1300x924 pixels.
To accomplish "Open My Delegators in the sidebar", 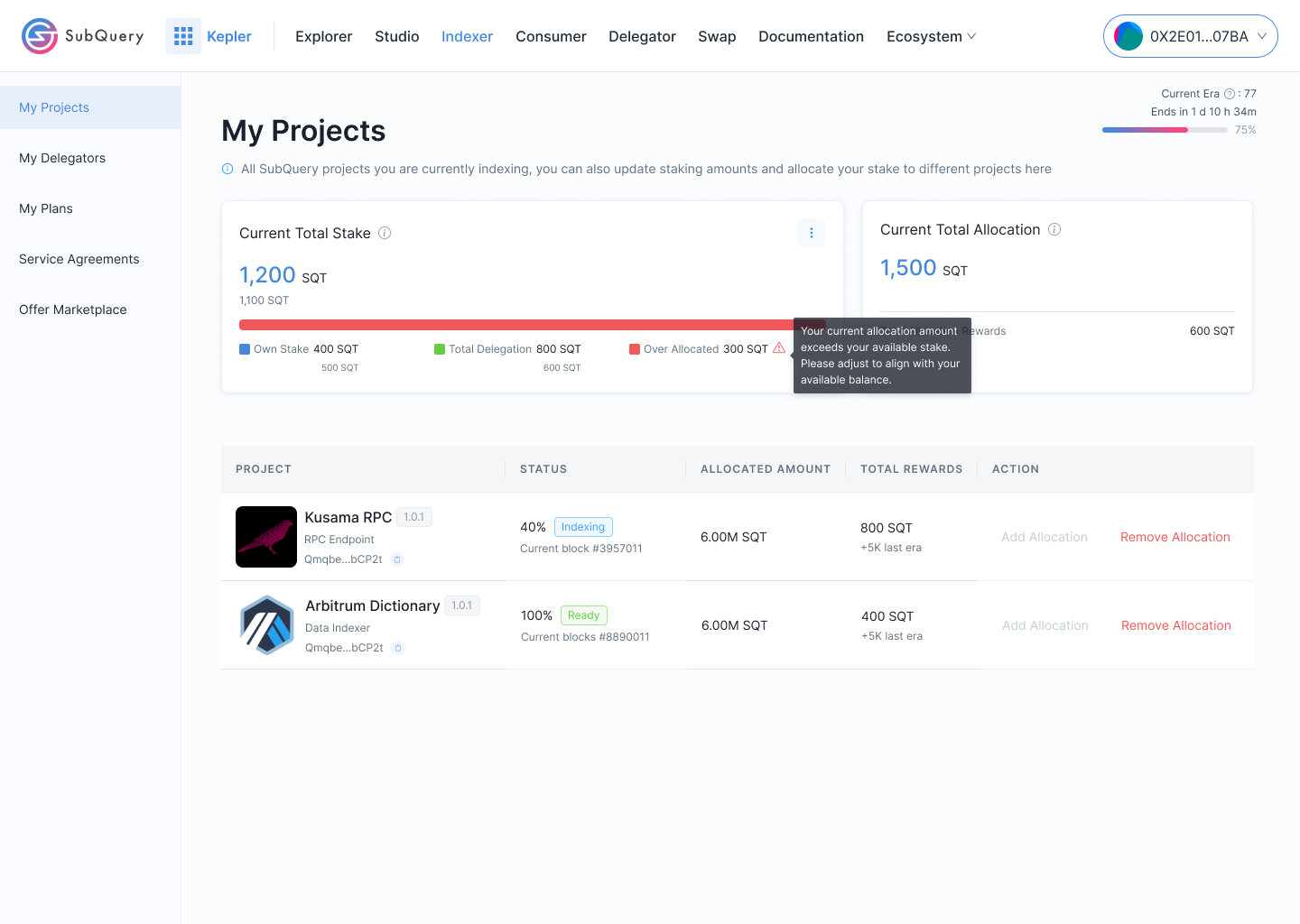I will [90, 158].
